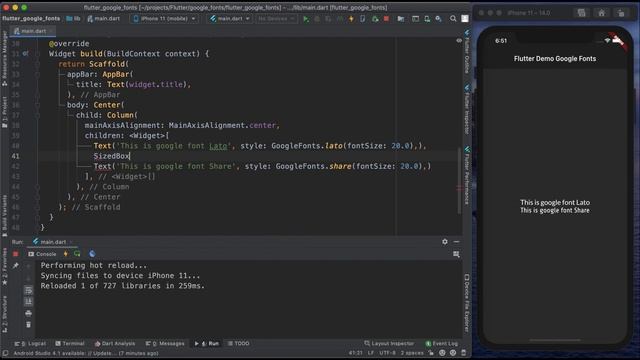Click the 2 spaces indent setting

click(x=412, y=353)
